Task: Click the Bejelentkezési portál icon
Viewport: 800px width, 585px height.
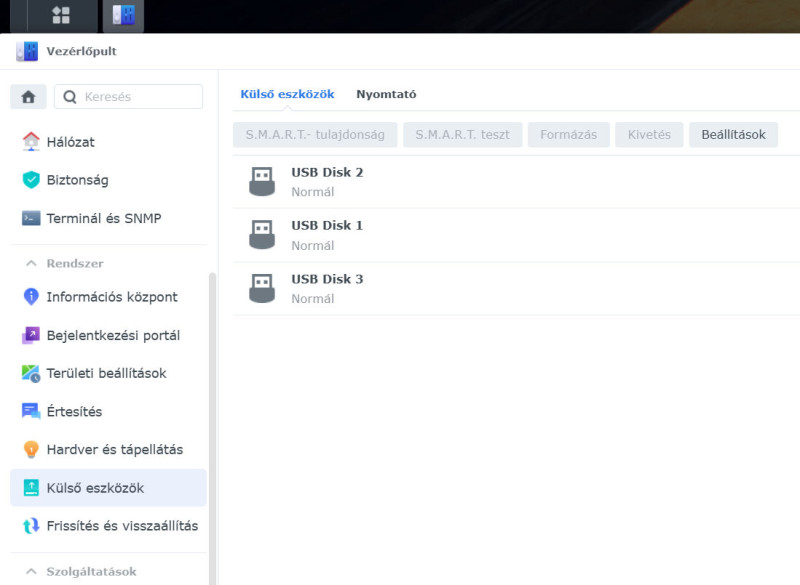Action: point(31,335)
